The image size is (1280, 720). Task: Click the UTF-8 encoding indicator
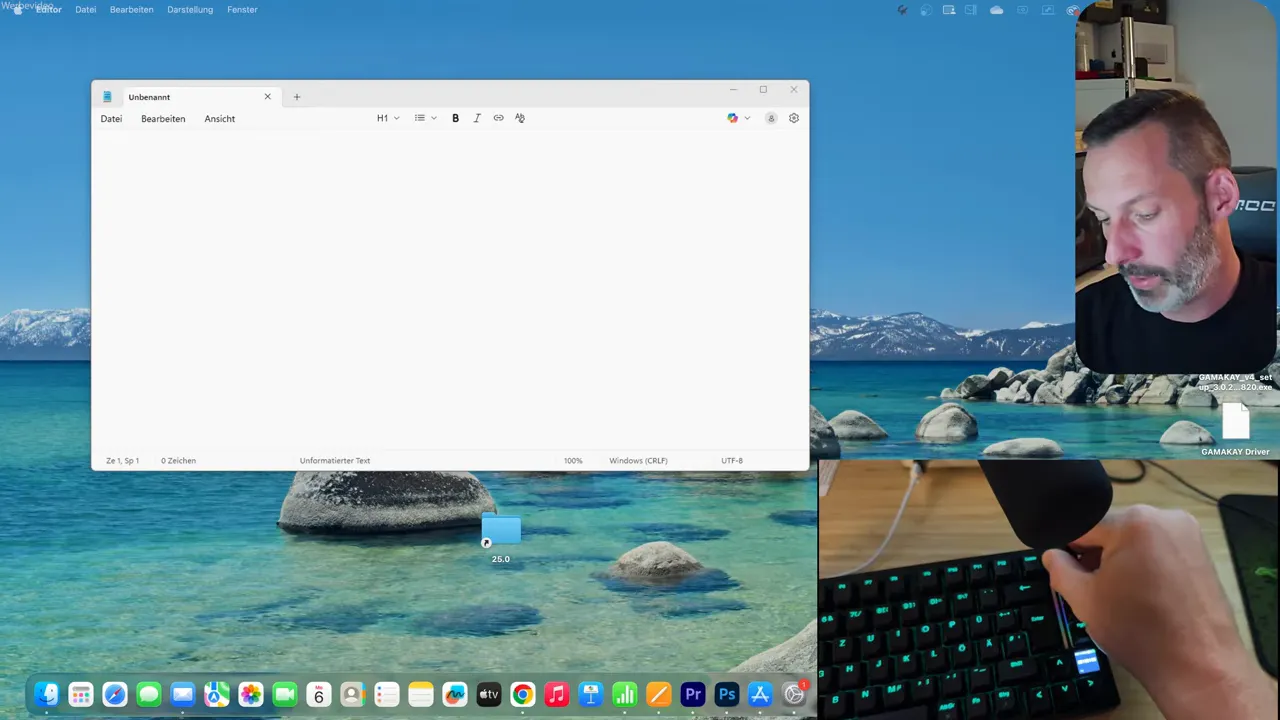pos(732,461)
